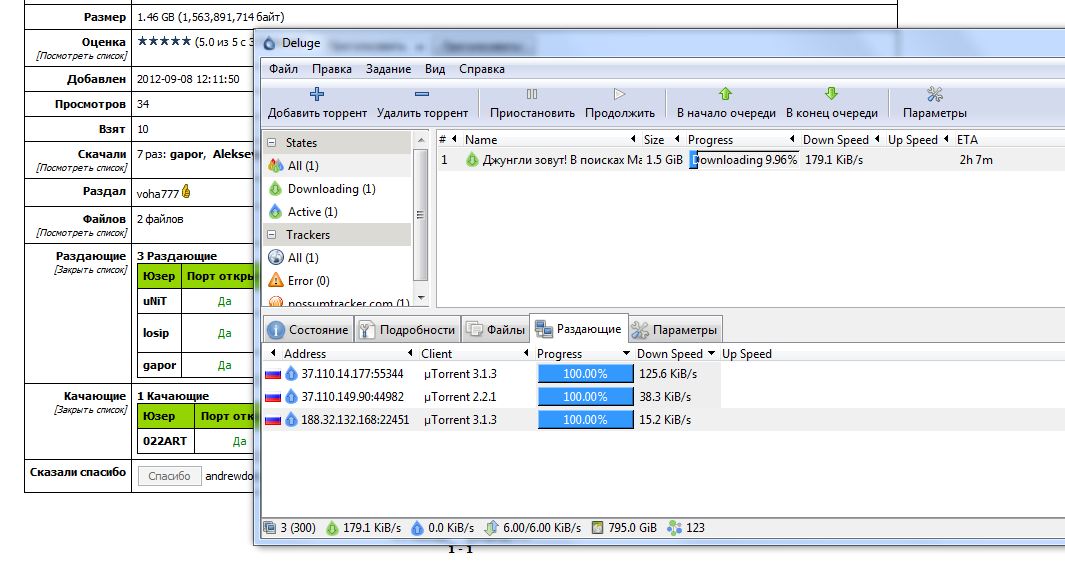This screenshot has height=565, width=1065.
Task: Click the seed icon for peer 37.110.14.177:55344
Action: click(291, 373)
